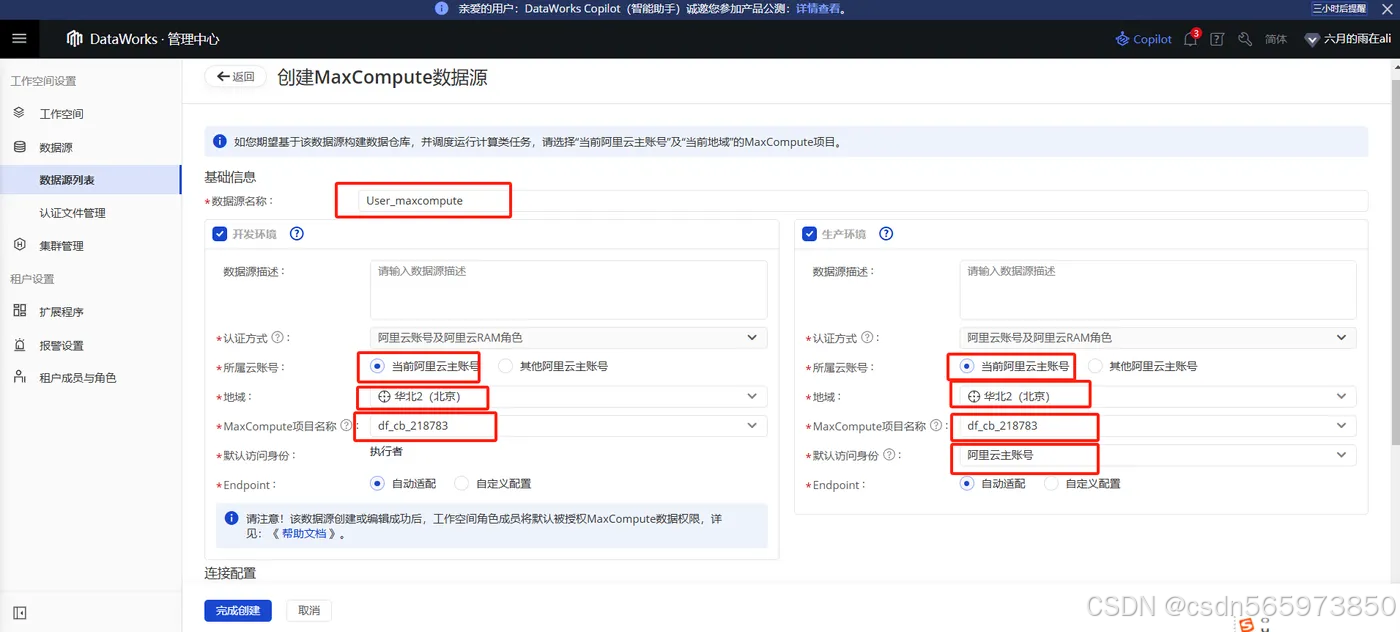Click the 数据源名称 input field
This screenshot has height=632, width=1400.
point(422,199)
